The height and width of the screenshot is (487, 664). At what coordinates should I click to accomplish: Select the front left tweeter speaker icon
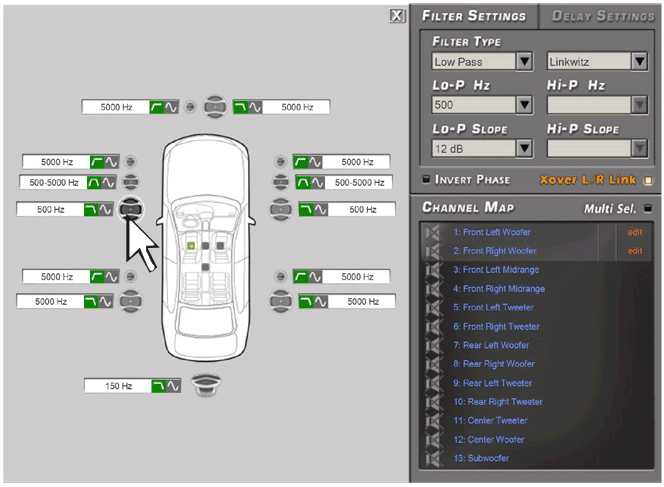(x=130, y=161)
